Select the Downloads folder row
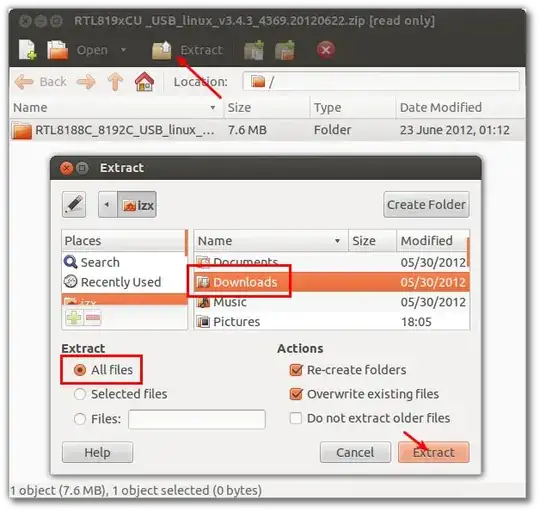 [332, 282]
